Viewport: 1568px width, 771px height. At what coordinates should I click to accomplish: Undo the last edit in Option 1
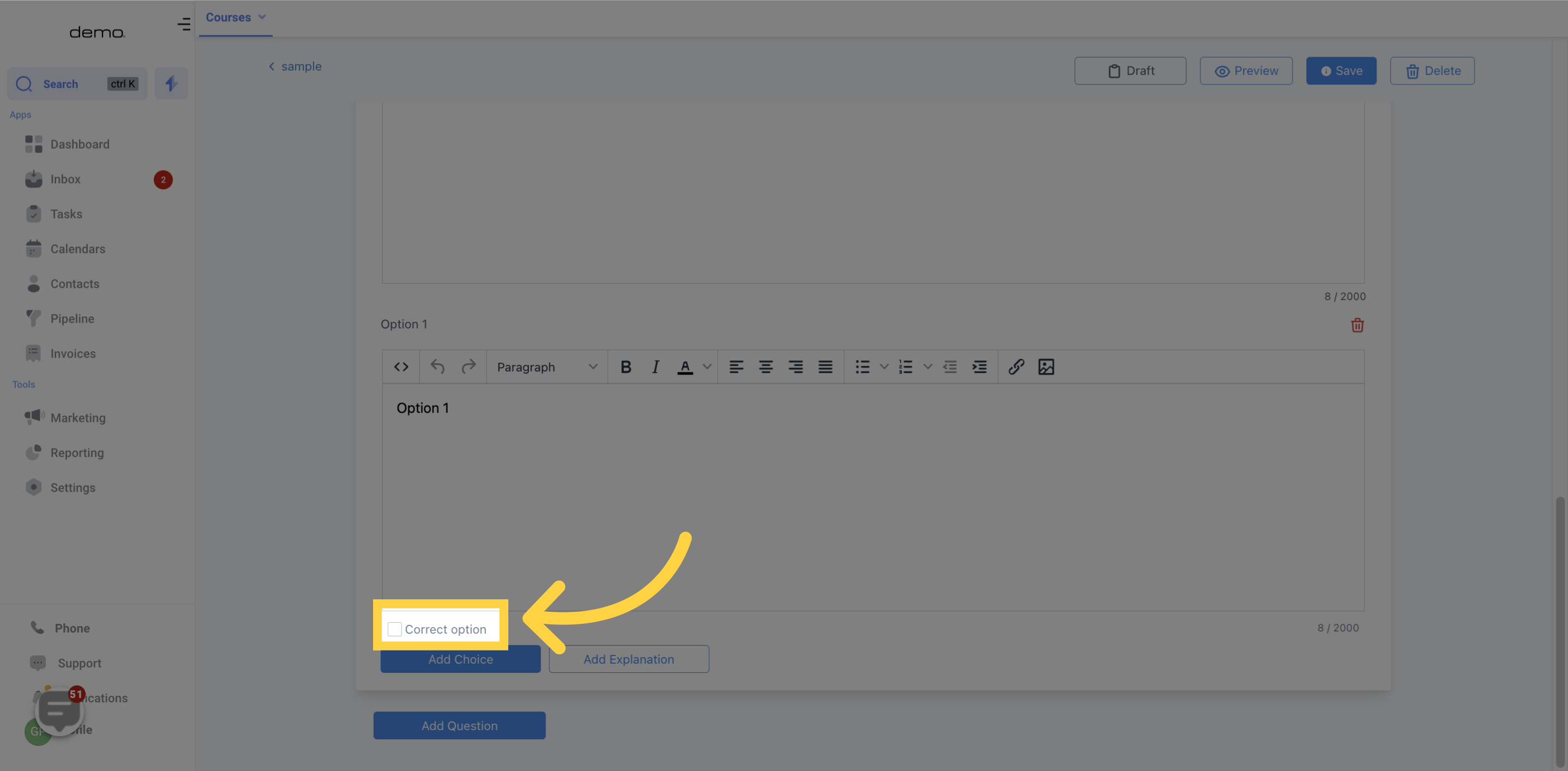pos(437,367)
